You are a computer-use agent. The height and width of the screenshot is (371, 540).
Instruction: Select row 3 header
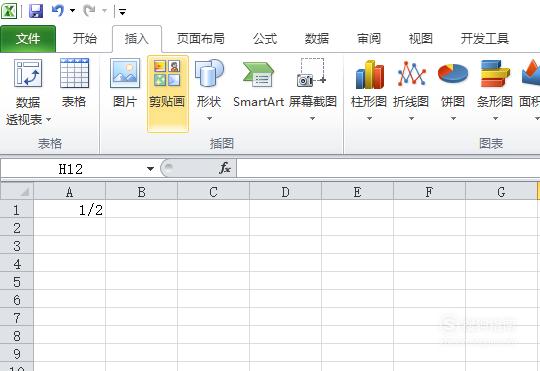[17, 245]
